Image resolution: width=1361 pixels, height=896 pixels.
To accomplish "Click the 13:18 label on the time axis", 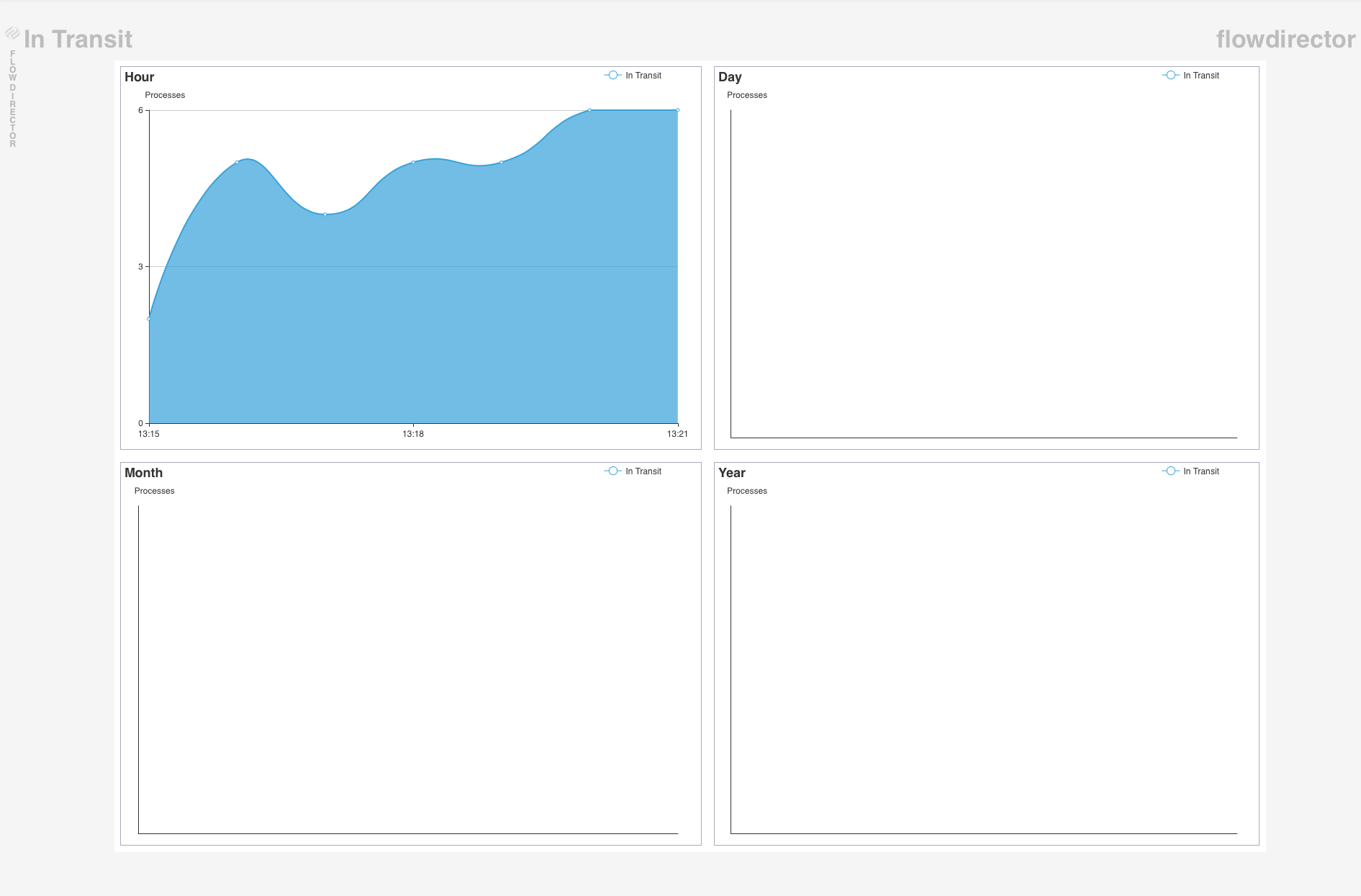I will 413,434.
